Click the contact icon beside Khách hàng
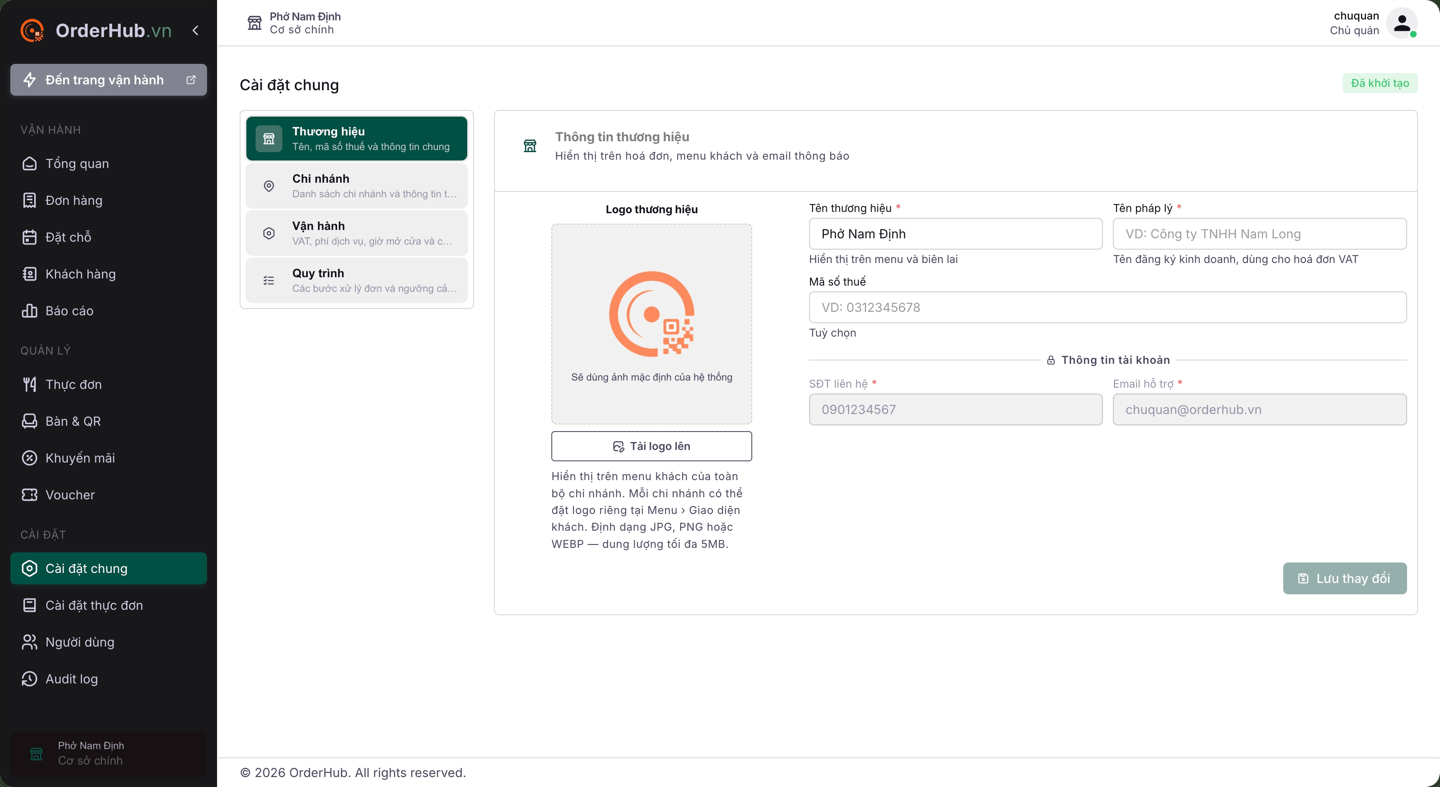1440x787 pixels. [30, 274]
